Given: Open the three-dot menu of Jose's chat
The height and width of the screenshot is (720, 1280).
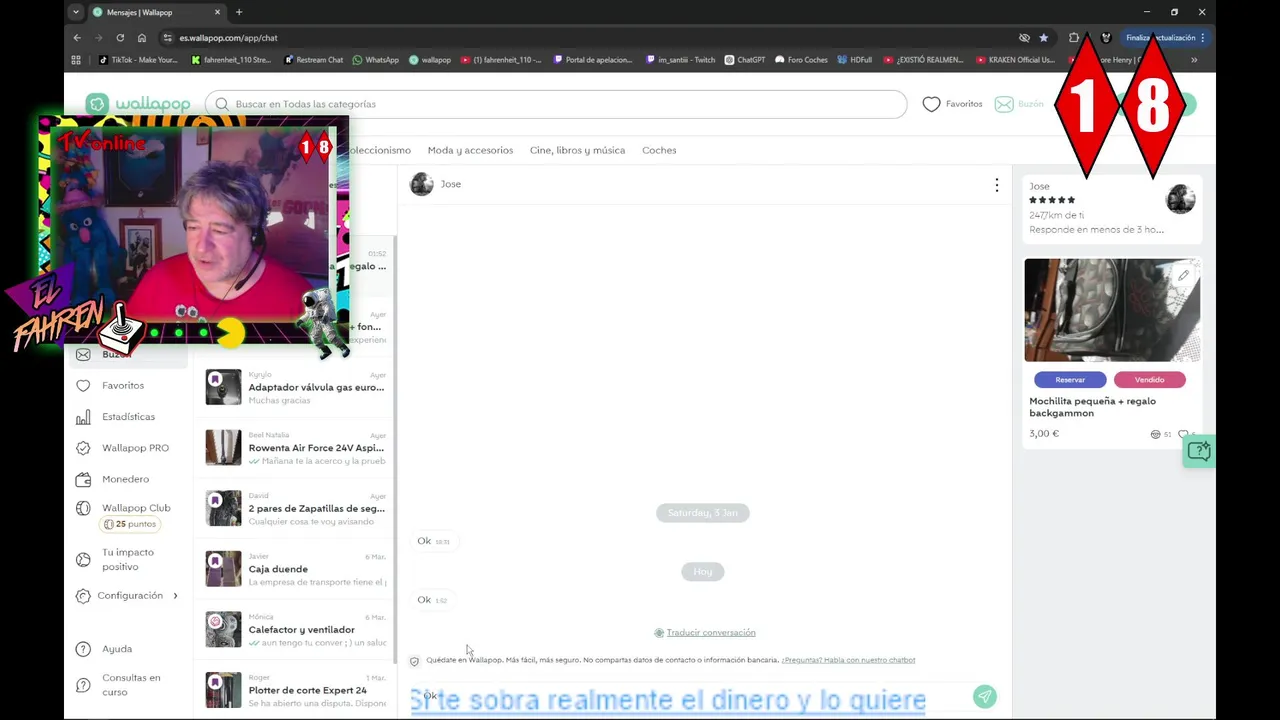Looking at the screenshot, I should click(x=996, y=185).
